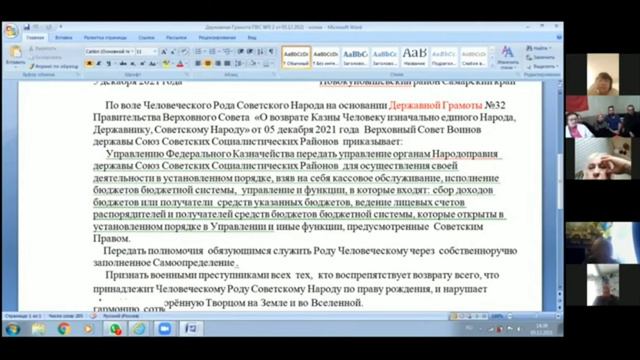Click the large Paste clipboard icon

[15, 53]
